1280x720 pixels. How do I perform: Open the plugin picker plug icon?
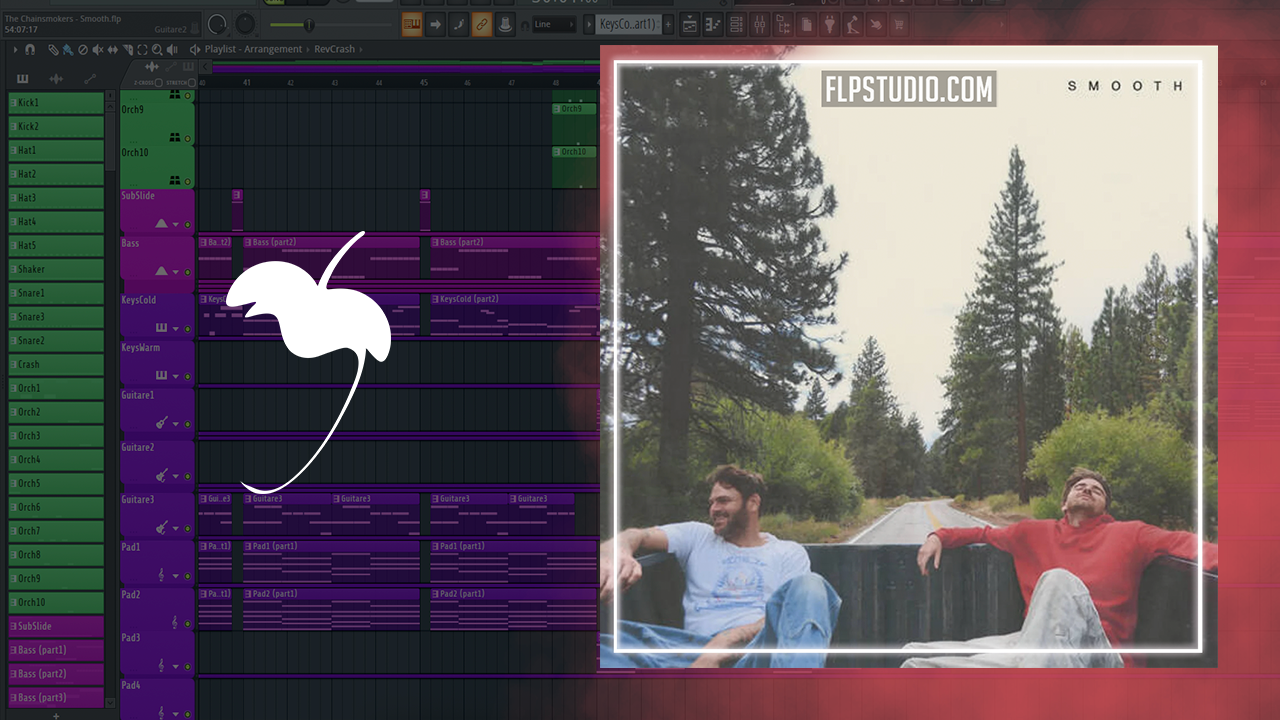click(x=829, y=24)
